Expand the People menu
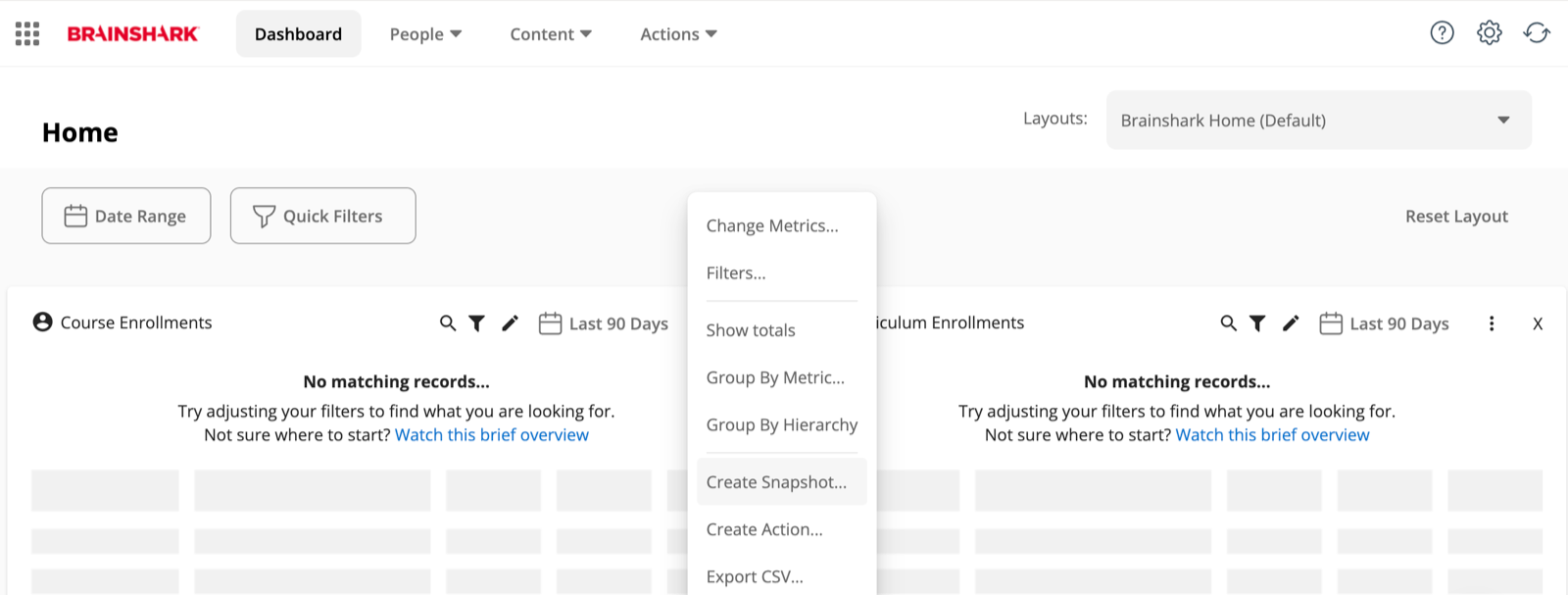Viewport: 1568px width, 595px height. point(425,33)
